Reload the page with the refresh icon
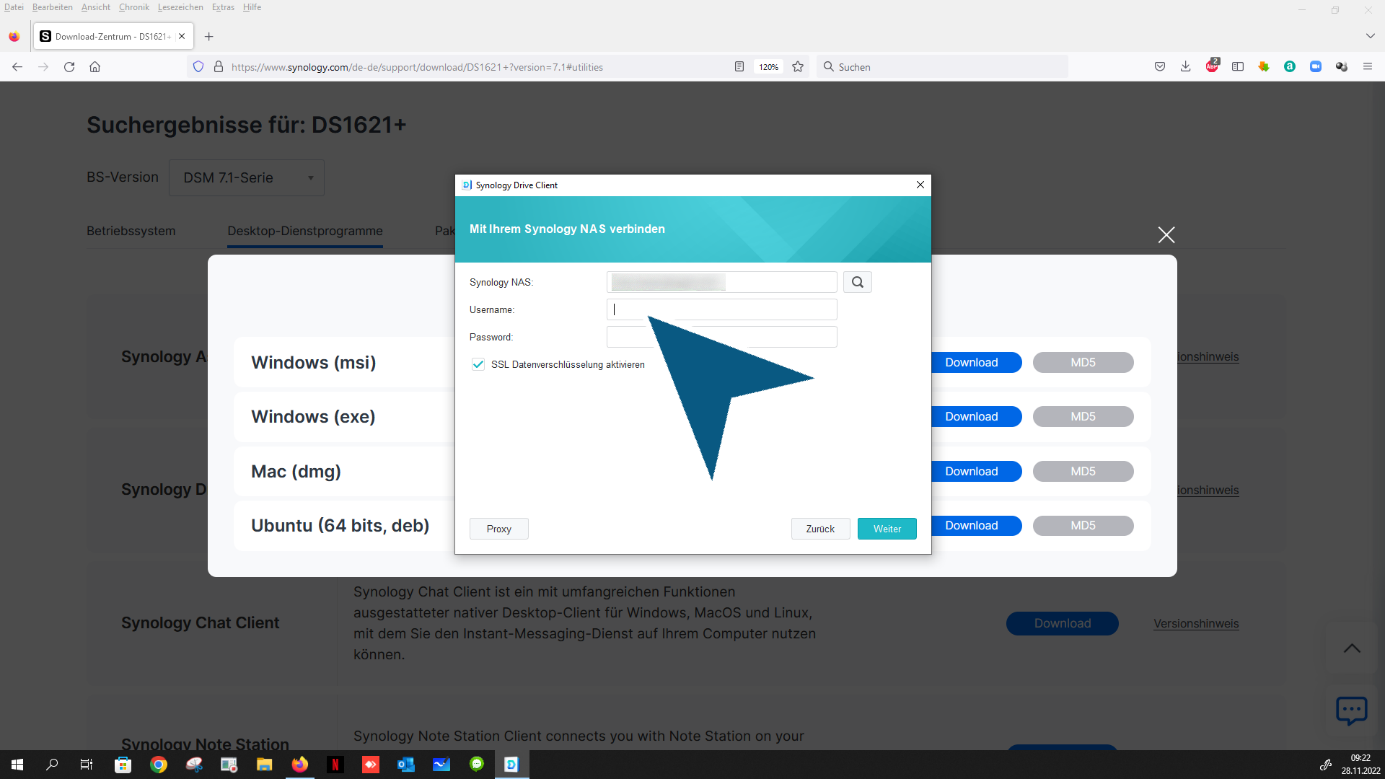This screenshot has width=1385, height=779. pos(69,67)
